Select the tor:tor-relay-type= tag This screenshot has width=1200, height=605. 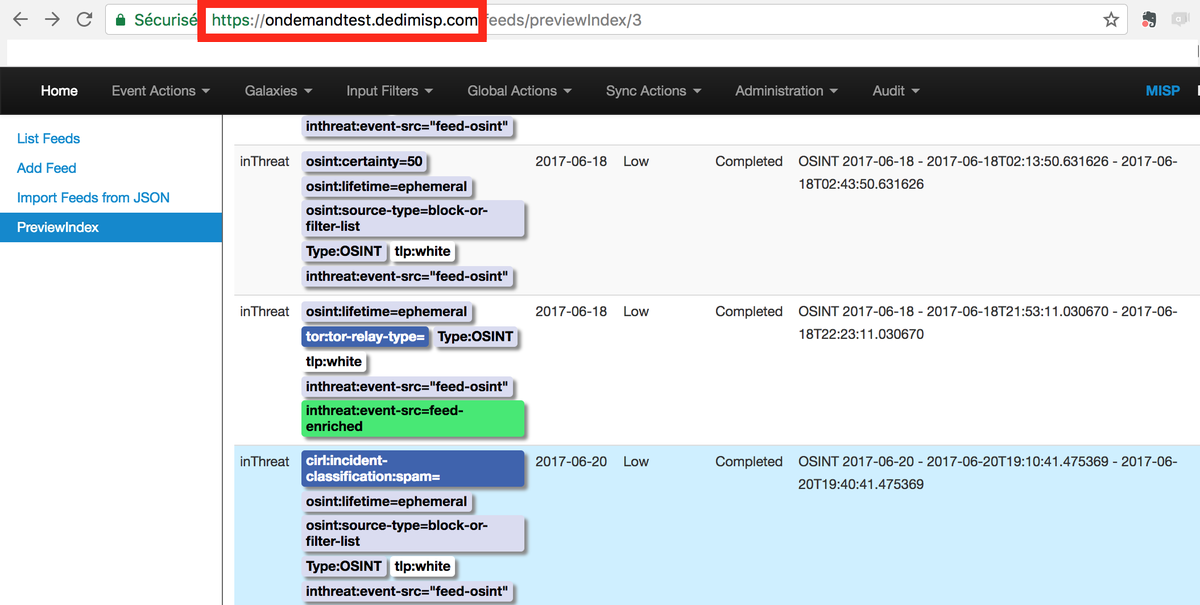point(366,337)
